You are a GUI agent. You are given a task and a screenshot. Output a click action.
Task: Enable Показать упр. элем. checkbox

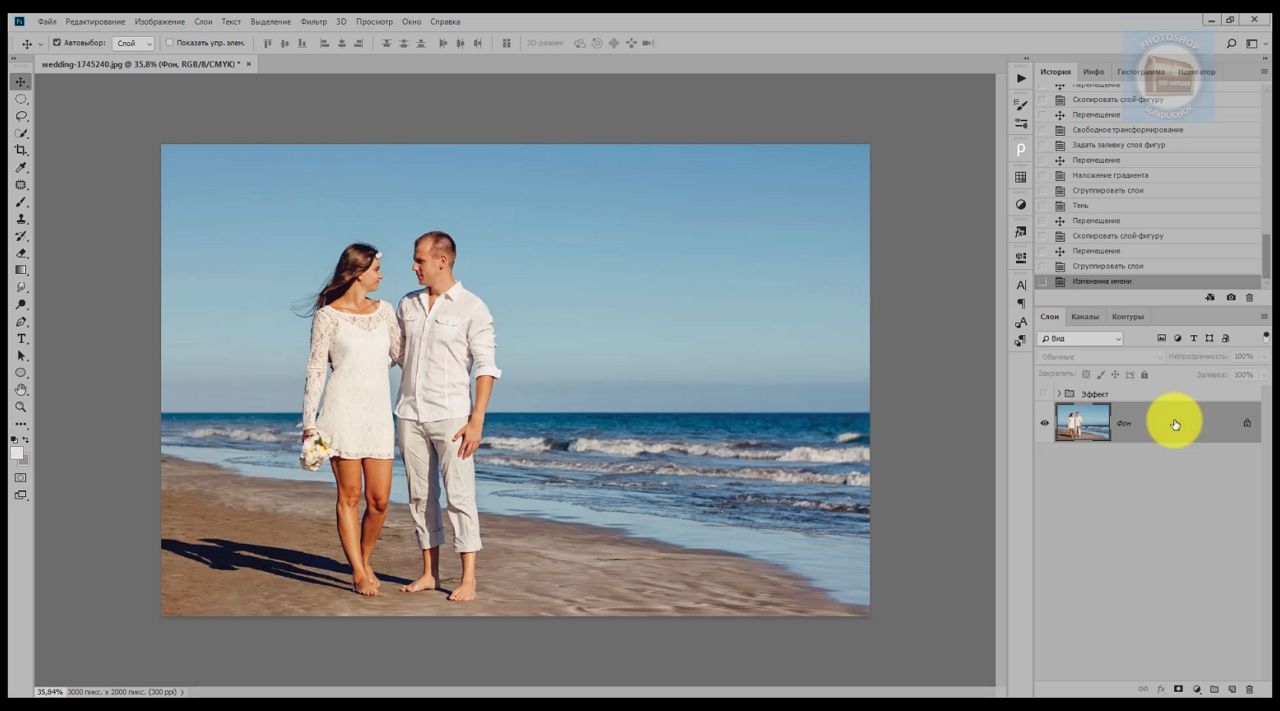pyautogui.click(x=169, y=43)
